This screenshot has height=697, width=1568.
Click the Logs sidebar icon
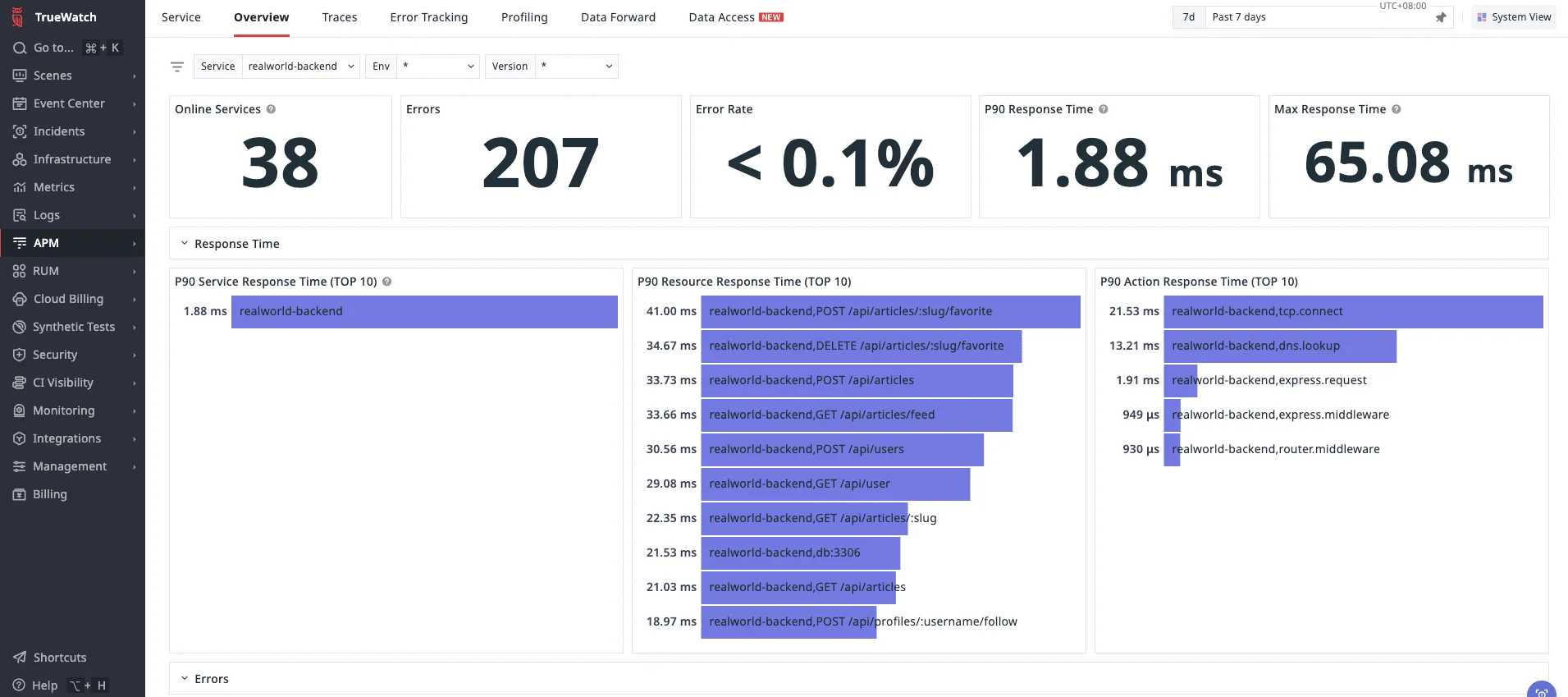(20, 215)
